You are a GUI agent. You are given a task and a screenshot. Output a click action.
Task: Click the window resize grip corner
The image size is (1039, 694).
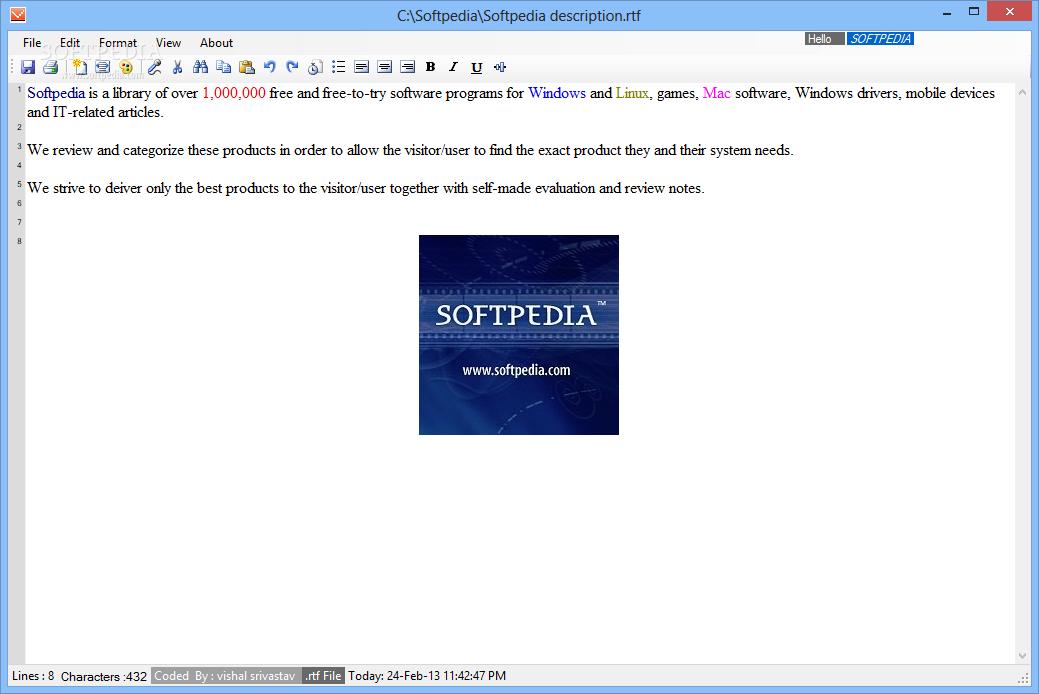click(x=1023, y=678)
